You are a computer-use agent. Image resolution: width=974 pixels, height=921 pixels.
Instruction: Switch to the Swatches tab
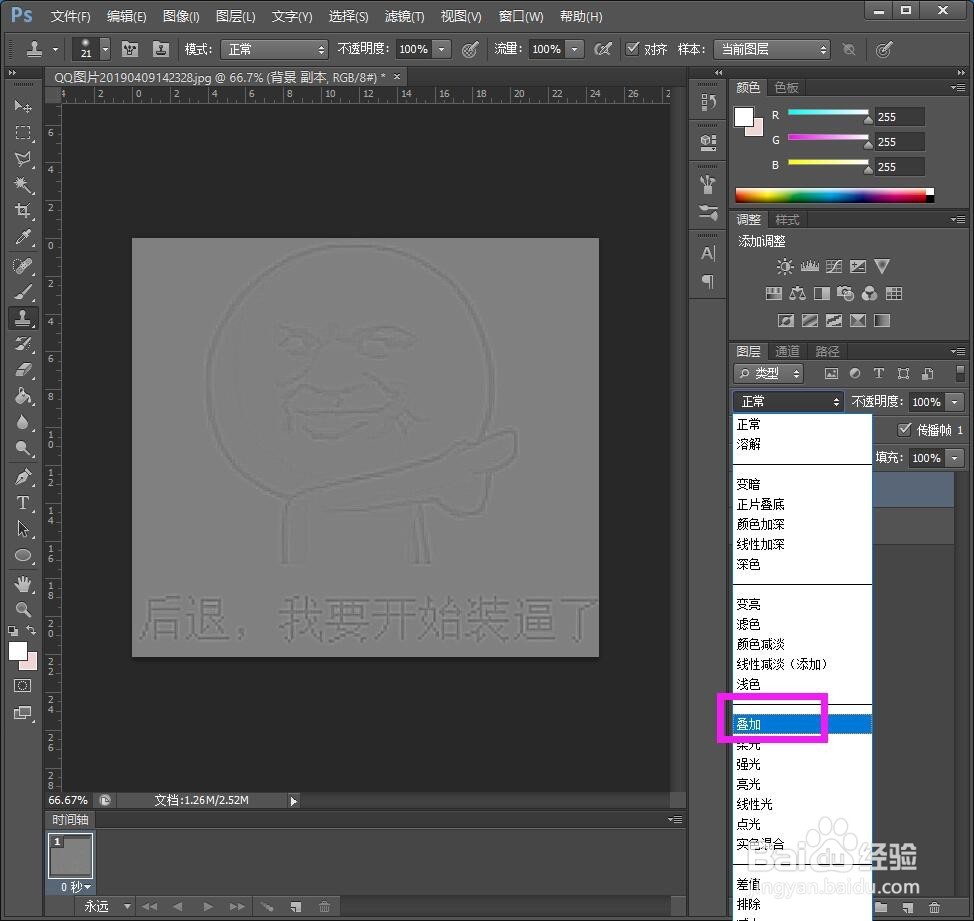(786, 88)
